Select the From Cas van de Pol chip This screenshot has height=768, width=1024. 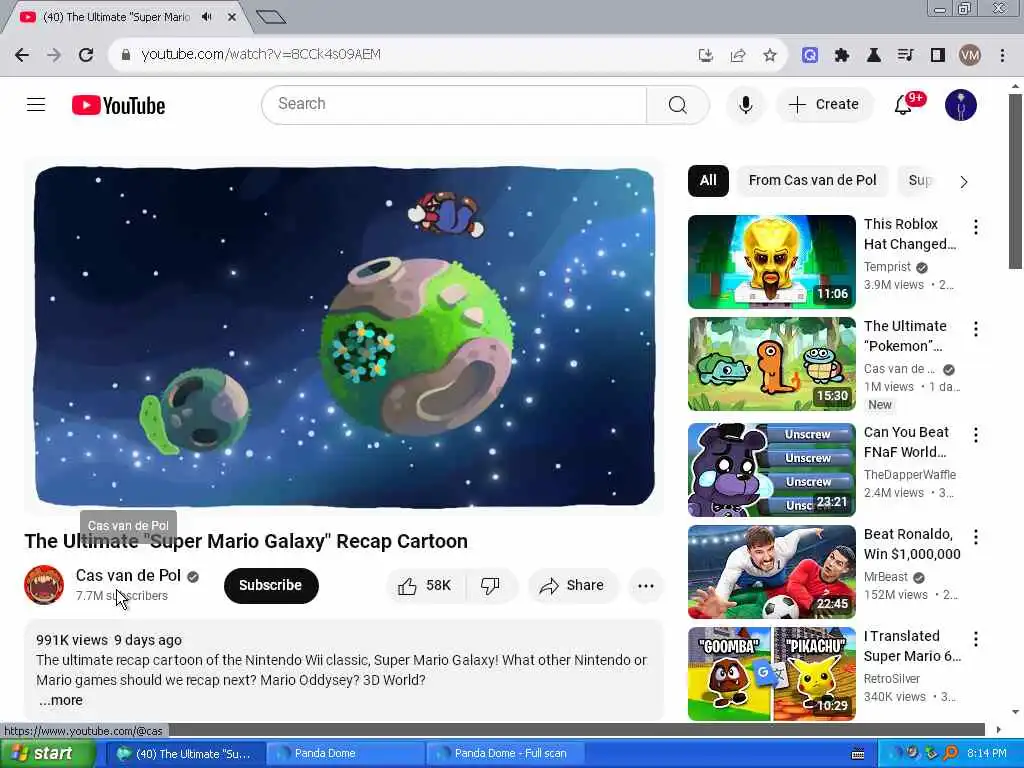point(812,181)
